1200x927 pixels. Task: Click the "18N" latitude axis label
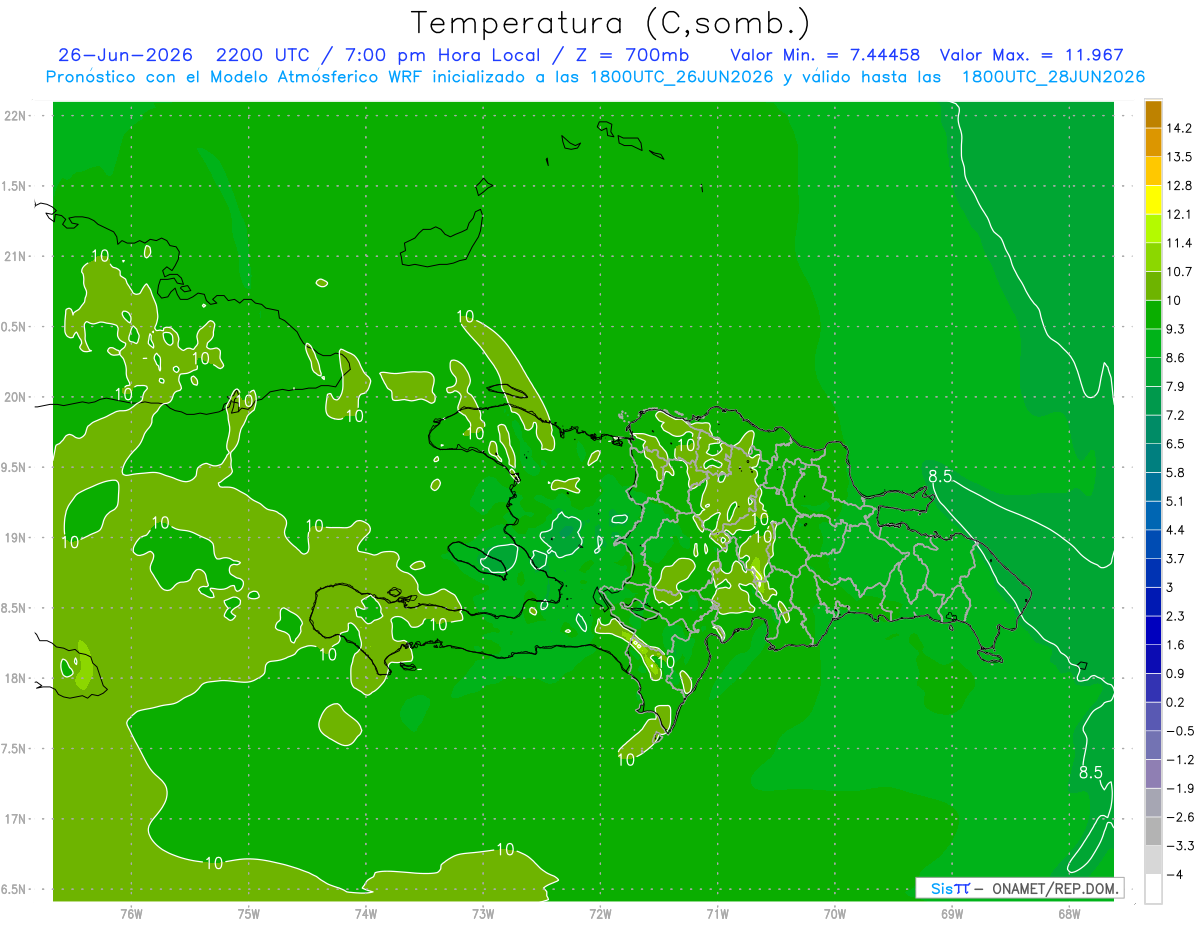pos(15,679)
